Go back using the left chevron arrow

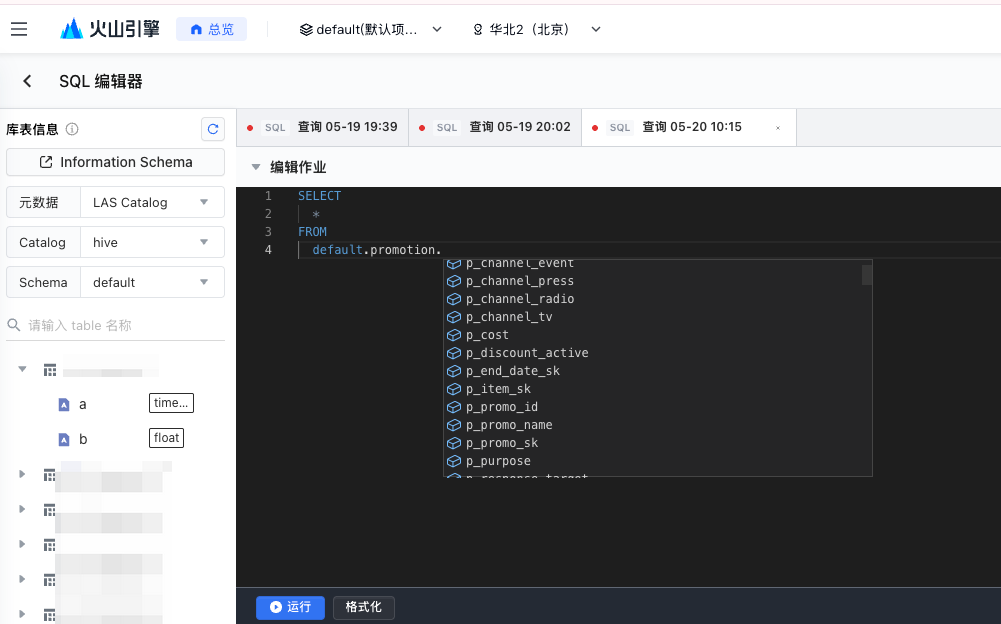(x=27, y=81)
